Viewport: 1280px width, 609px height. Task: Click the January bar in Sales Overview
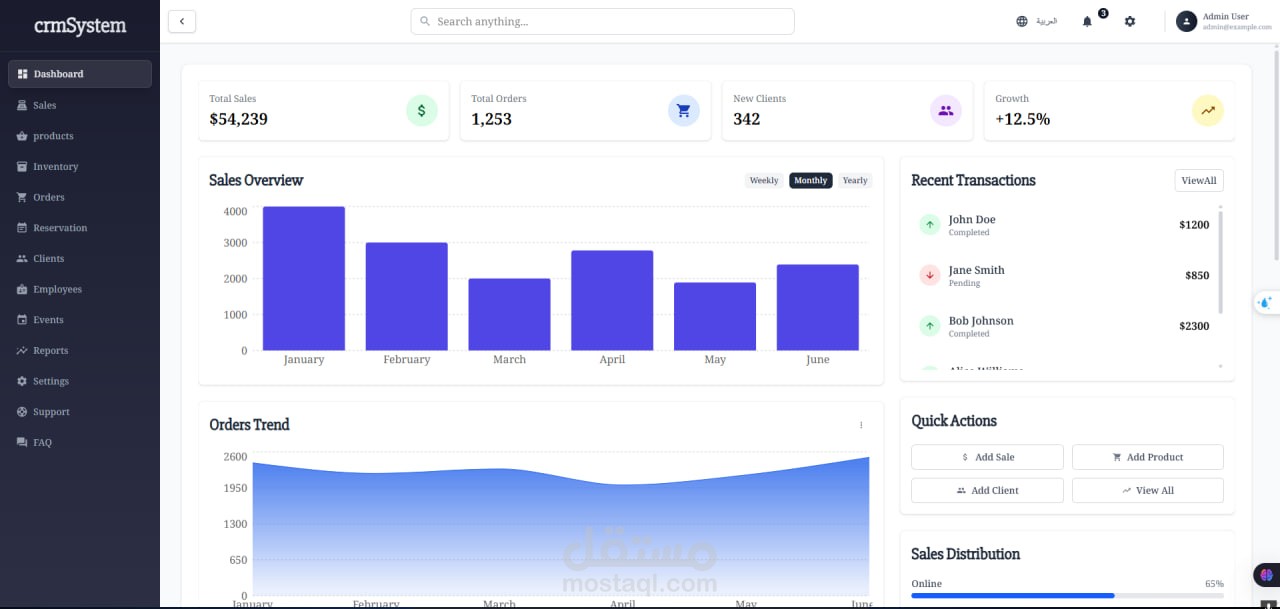304,279
